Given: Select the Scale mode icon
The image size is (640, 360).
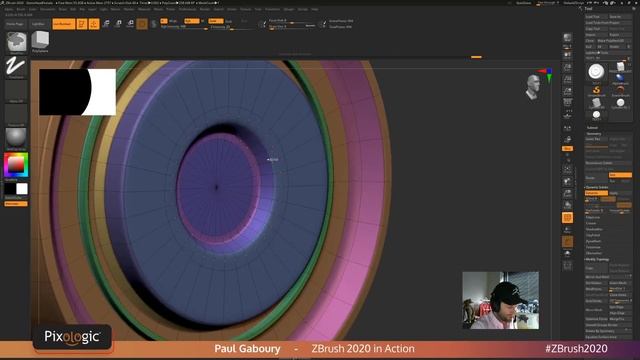Looking at the screenshot, I should [x=118, y=24].
